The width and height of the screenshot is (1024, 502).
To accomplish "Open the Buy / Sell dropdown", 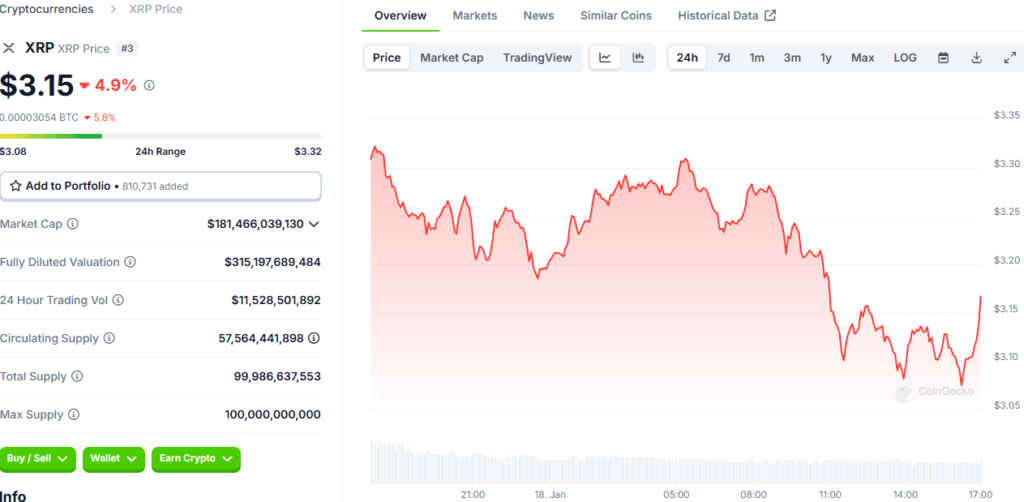I will (x=38, y=459).
